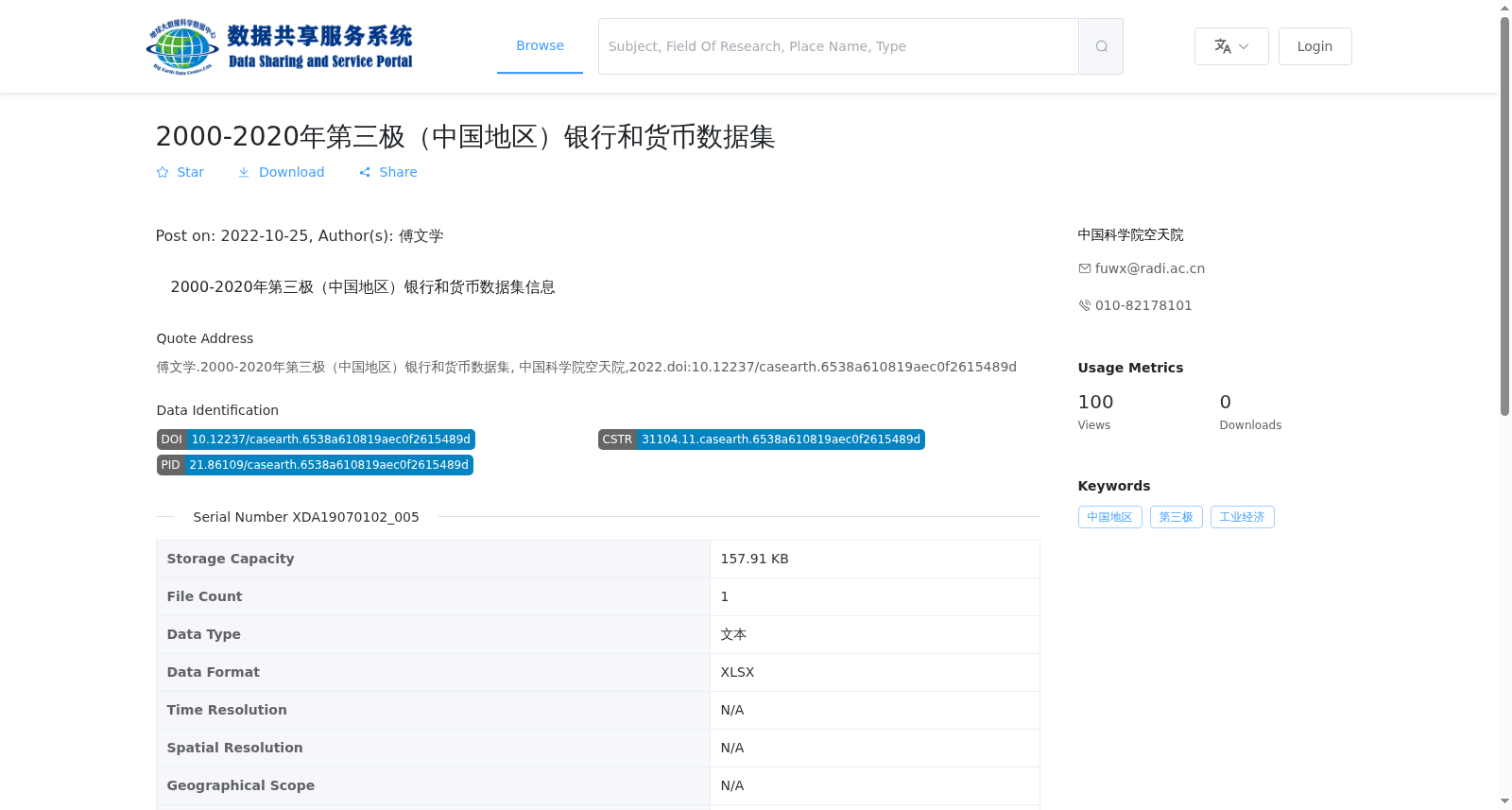Click the Star icon under title
This screenshot has width=1512, height=810.
pyautogui.click(x=163, y=172)
